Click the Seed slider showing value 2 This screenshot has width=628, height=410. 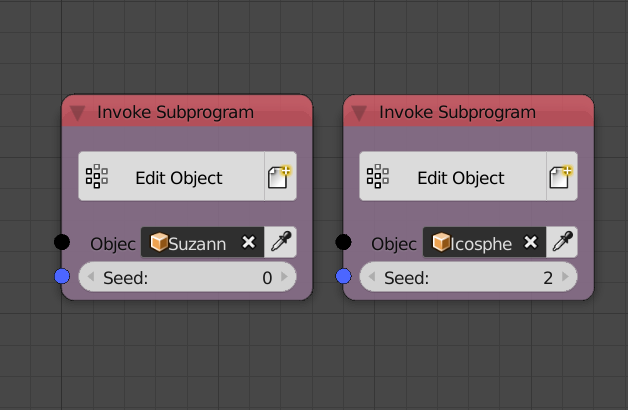point(469,277)
